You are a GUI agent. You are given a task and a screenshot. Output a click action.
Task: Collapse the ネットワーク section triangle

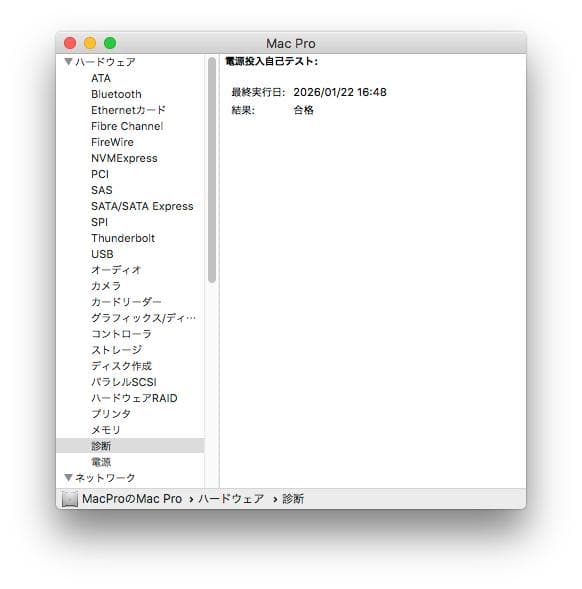click(68, 477)
